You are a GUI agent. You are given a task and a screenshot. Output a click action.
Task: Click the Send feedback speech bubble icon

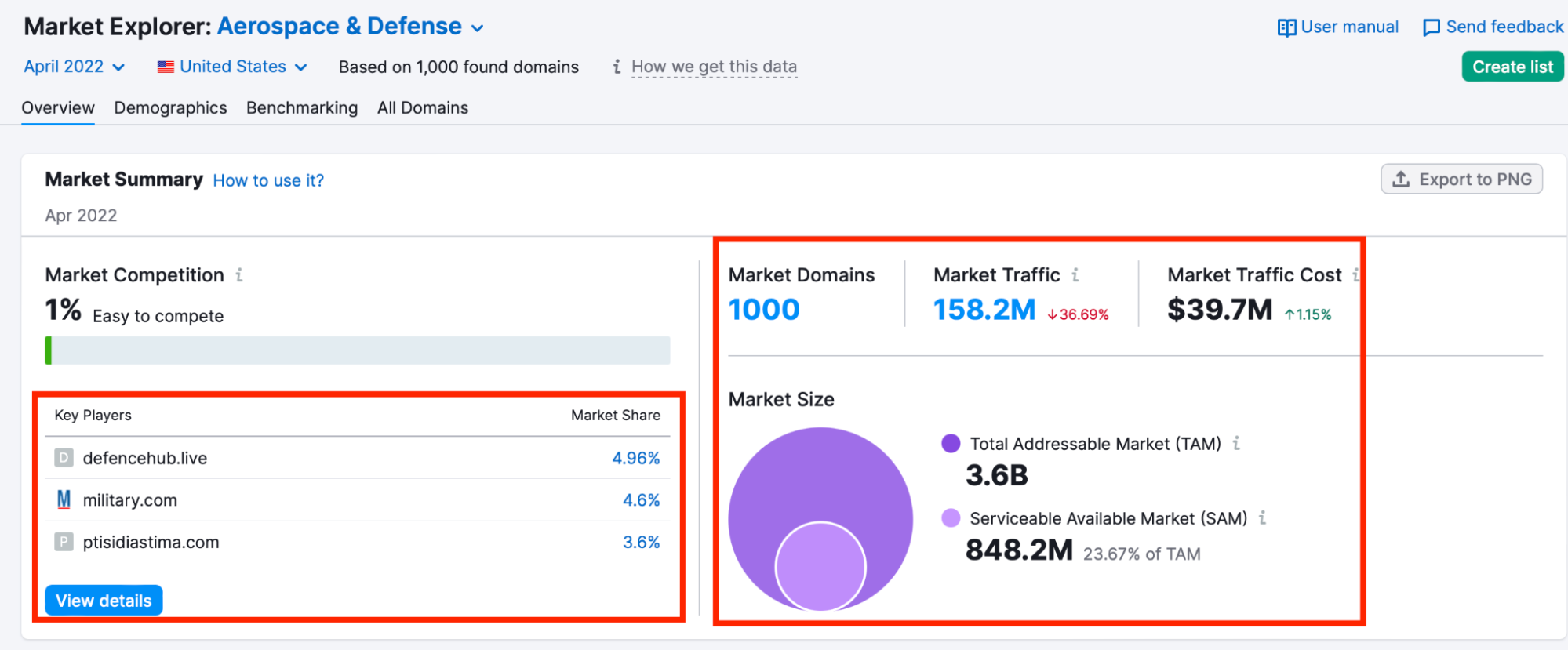[x=1432, y=27]
